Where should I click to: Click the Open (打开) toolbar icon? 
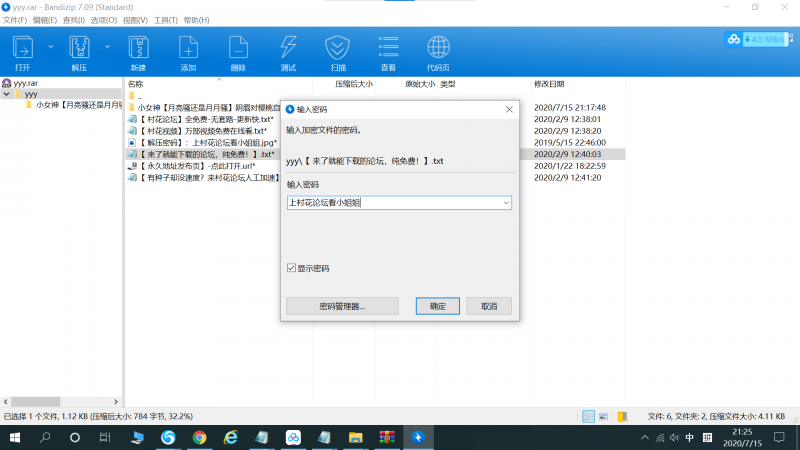click(x=22, y=48)
